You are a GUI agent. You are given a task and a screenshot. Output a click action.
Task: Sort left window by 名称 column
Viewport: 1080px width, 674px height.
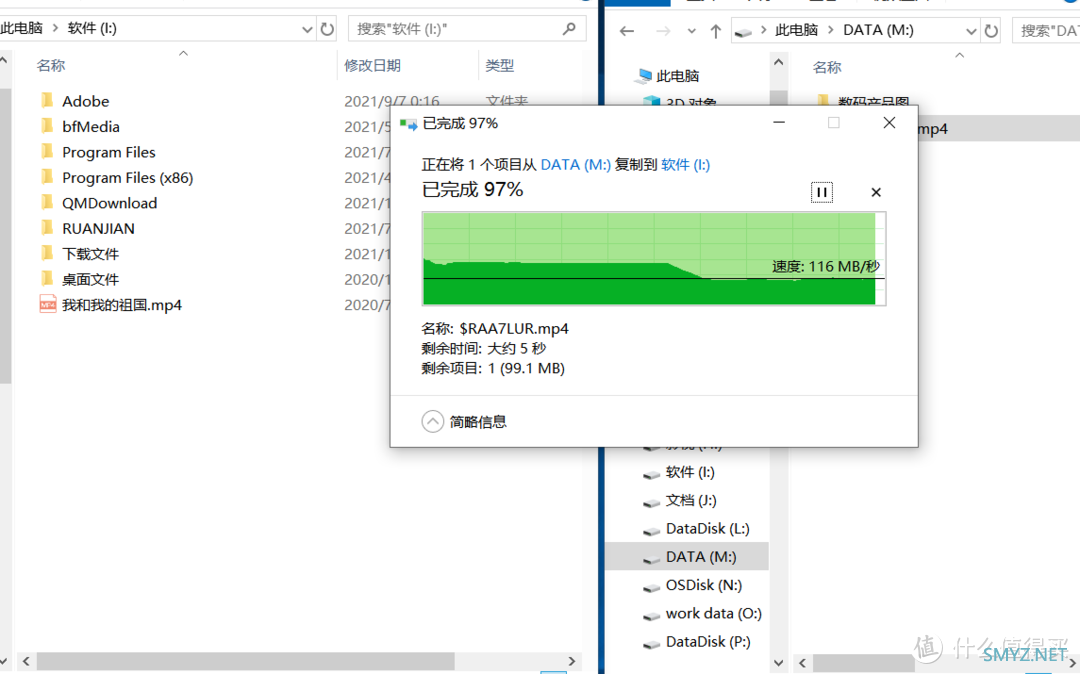[x=50, y=65]
